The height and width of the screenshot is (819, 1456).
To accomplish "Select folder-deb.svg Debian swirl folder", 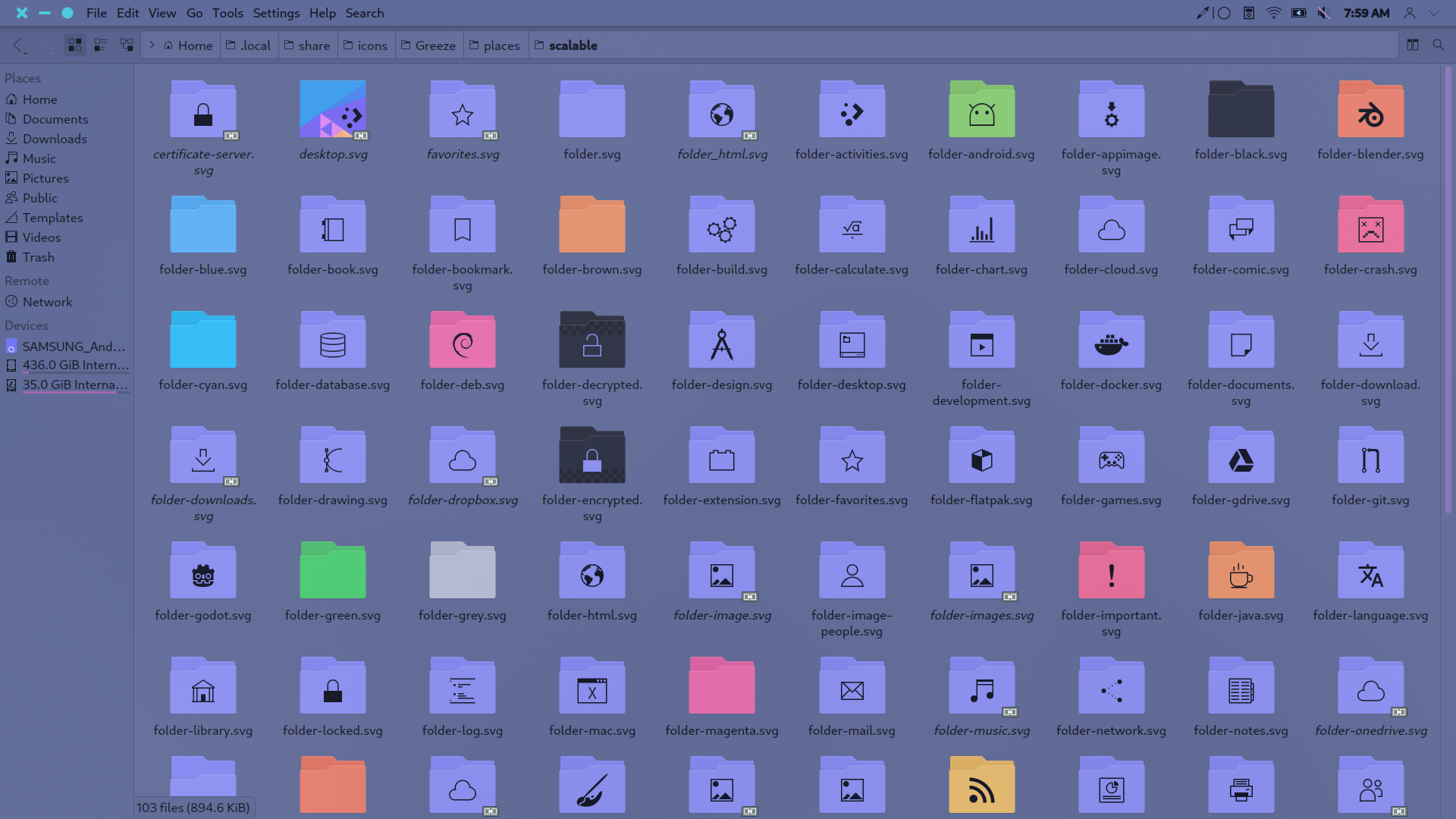I will pos(463,340).
